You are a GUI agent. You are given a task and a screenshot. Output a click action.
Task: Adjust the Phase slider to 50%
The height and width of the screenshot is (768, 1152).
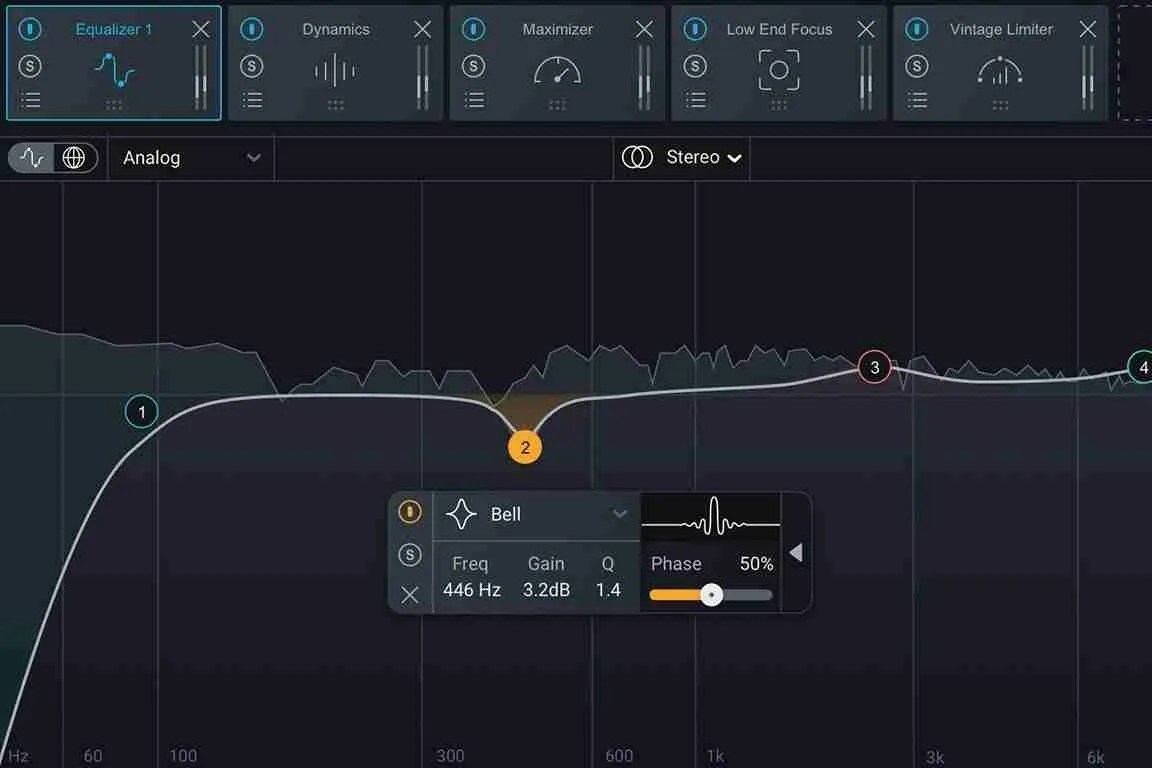click(x=711, y=594)
